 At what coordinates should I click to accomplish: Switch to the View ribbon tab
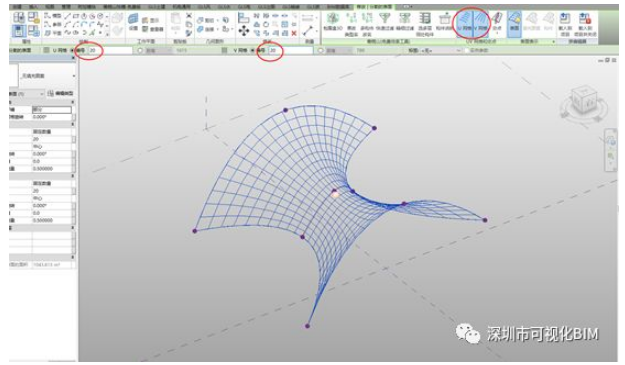tap(49, 7)
